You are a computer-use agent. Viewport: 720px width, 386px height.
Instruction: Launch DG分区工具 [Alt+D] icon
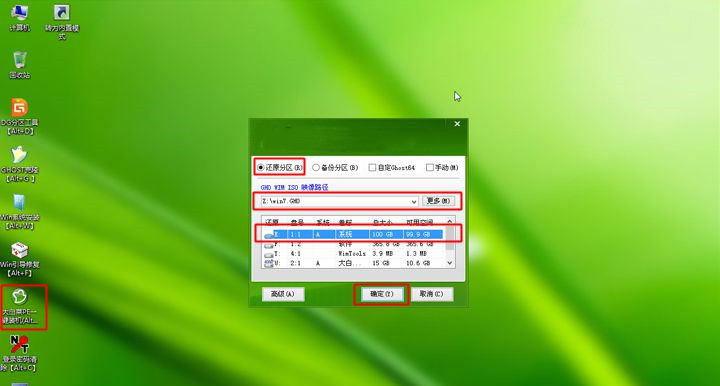[x=20, y=117]
